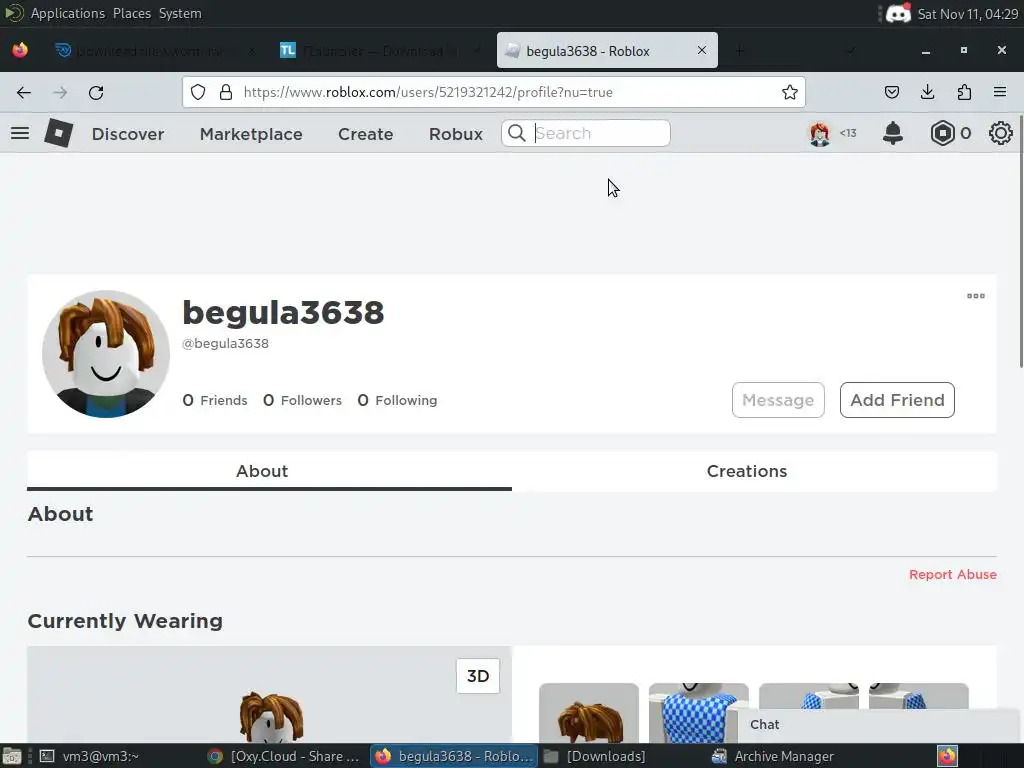Open a new browser tab

coord(739,50)
